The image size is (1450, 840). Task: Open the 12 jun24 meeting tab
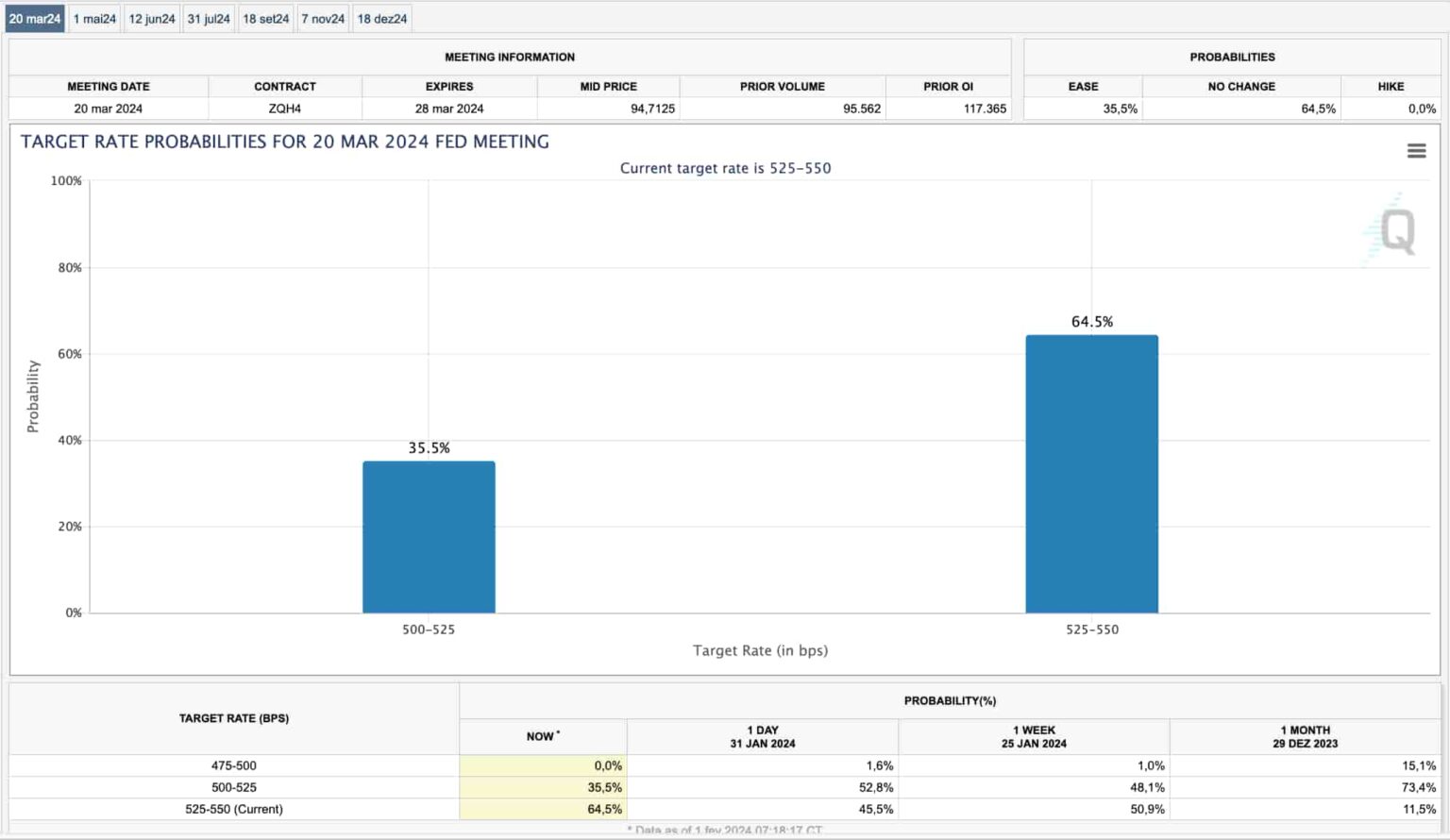tap(151, 17)
